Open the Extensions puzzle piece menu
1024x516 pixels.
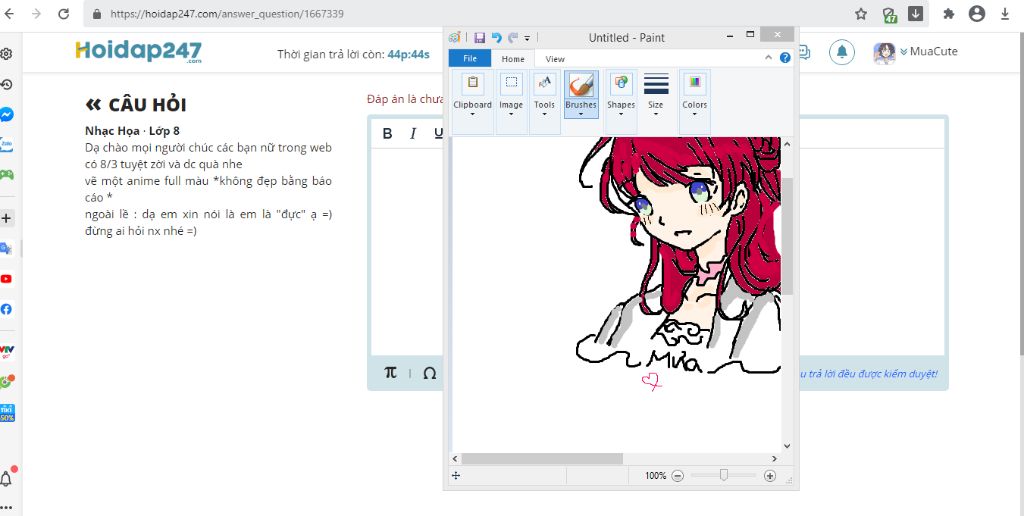[x=949, y=14]
